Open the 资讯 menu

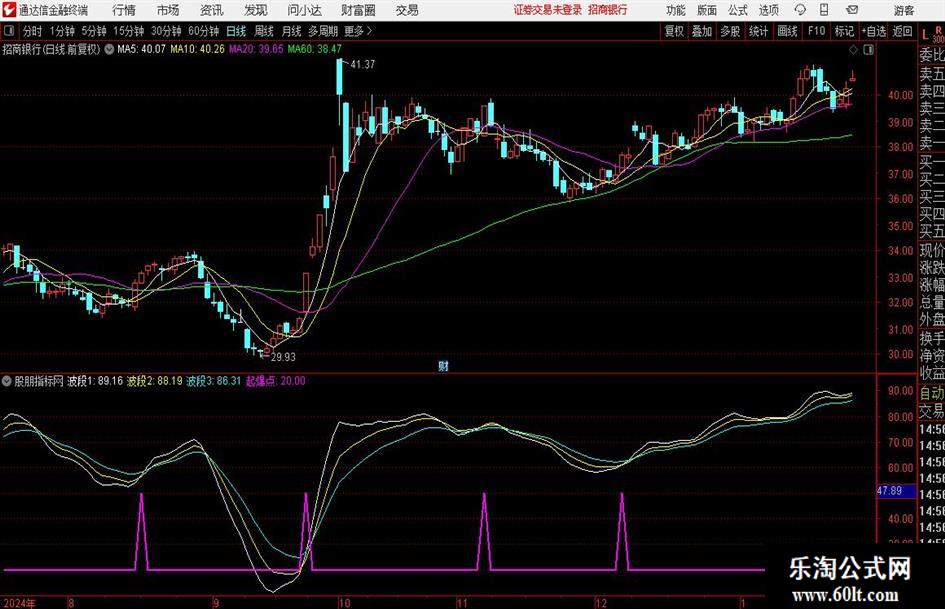pos(212,10)
